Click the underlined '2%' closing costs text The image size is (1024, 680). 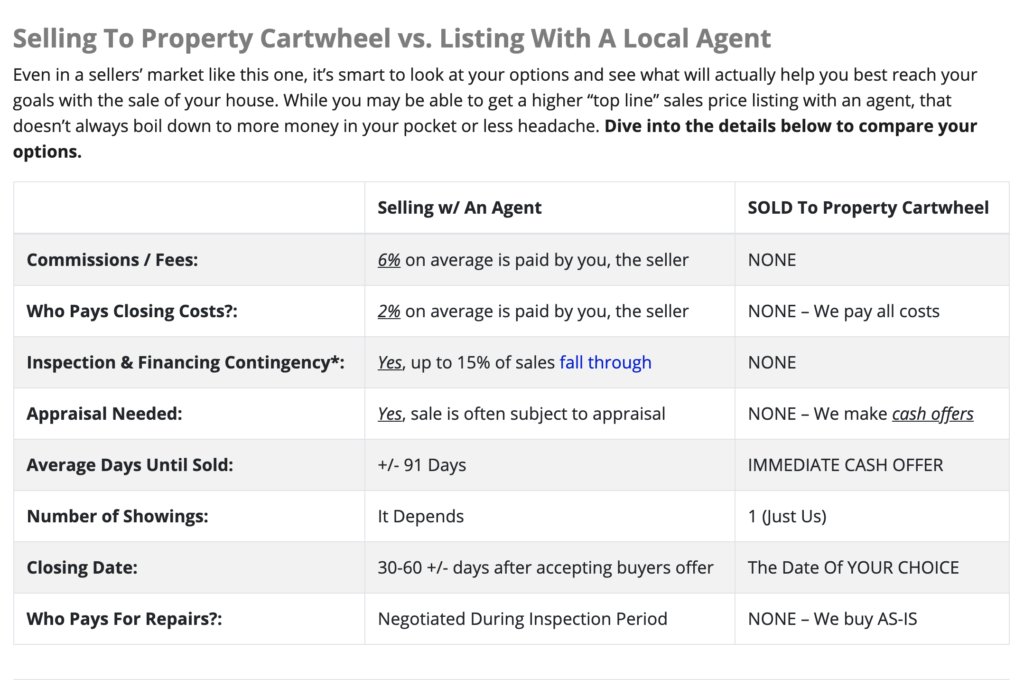click(389, 312)
